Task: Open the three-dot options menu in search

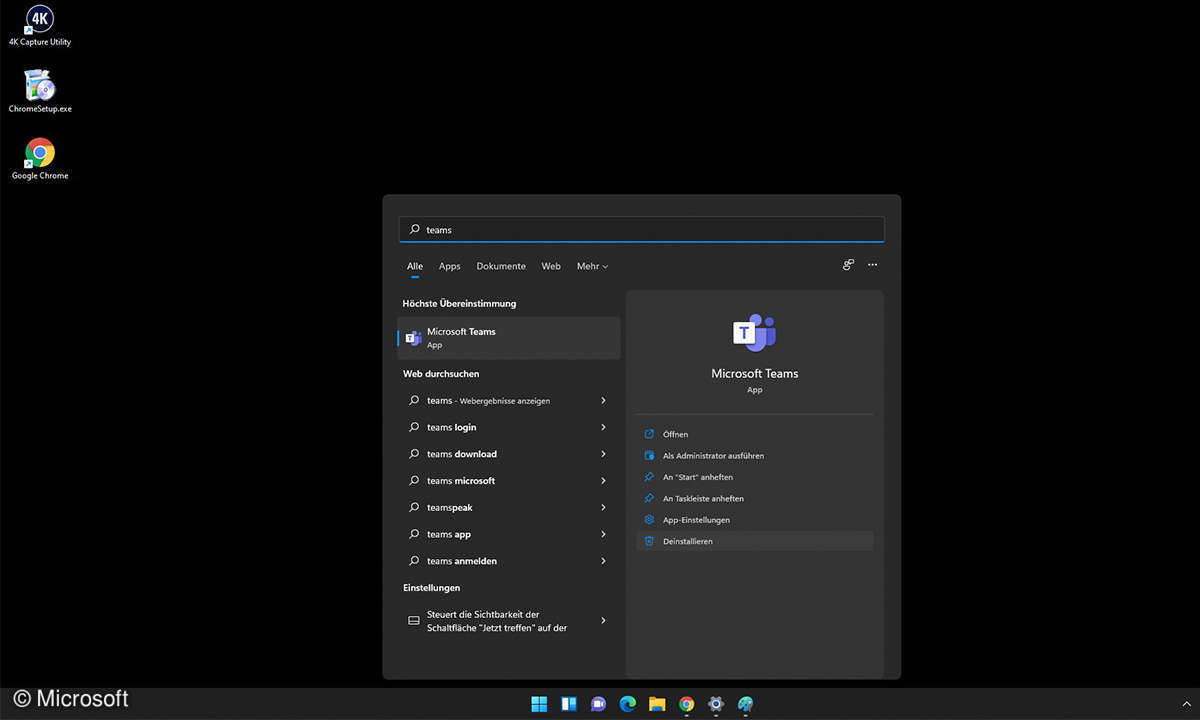Action: coord(873,265)
